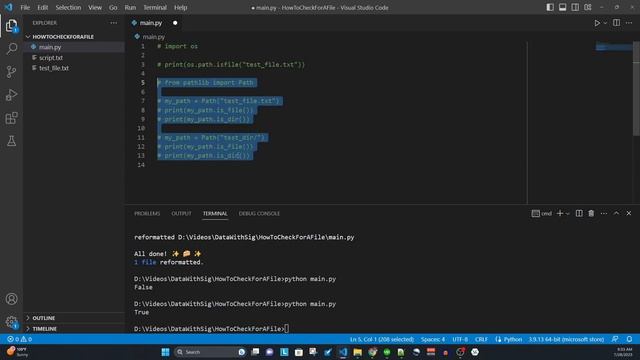Open the Windows Start button
Image resolution: width=640 pixels, height=360 pixels.
[165, 352]
